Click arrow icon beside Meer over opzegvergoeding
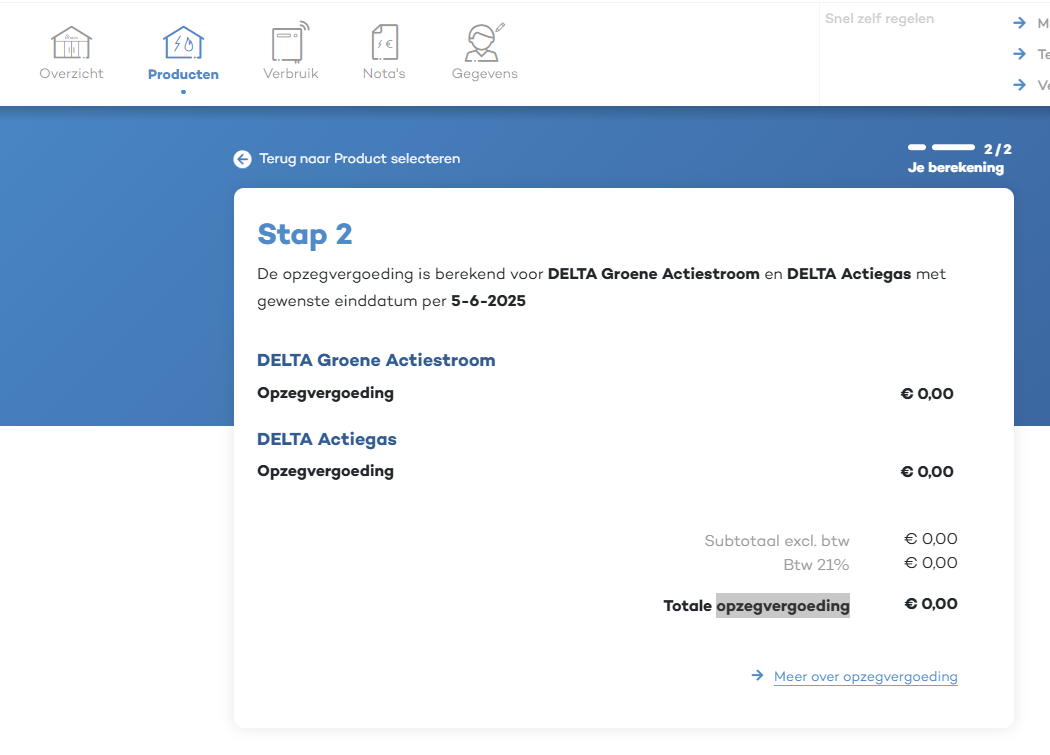The width and height of the screenshot is (1050, 755). pyautogui.click(x=757, y=675)
